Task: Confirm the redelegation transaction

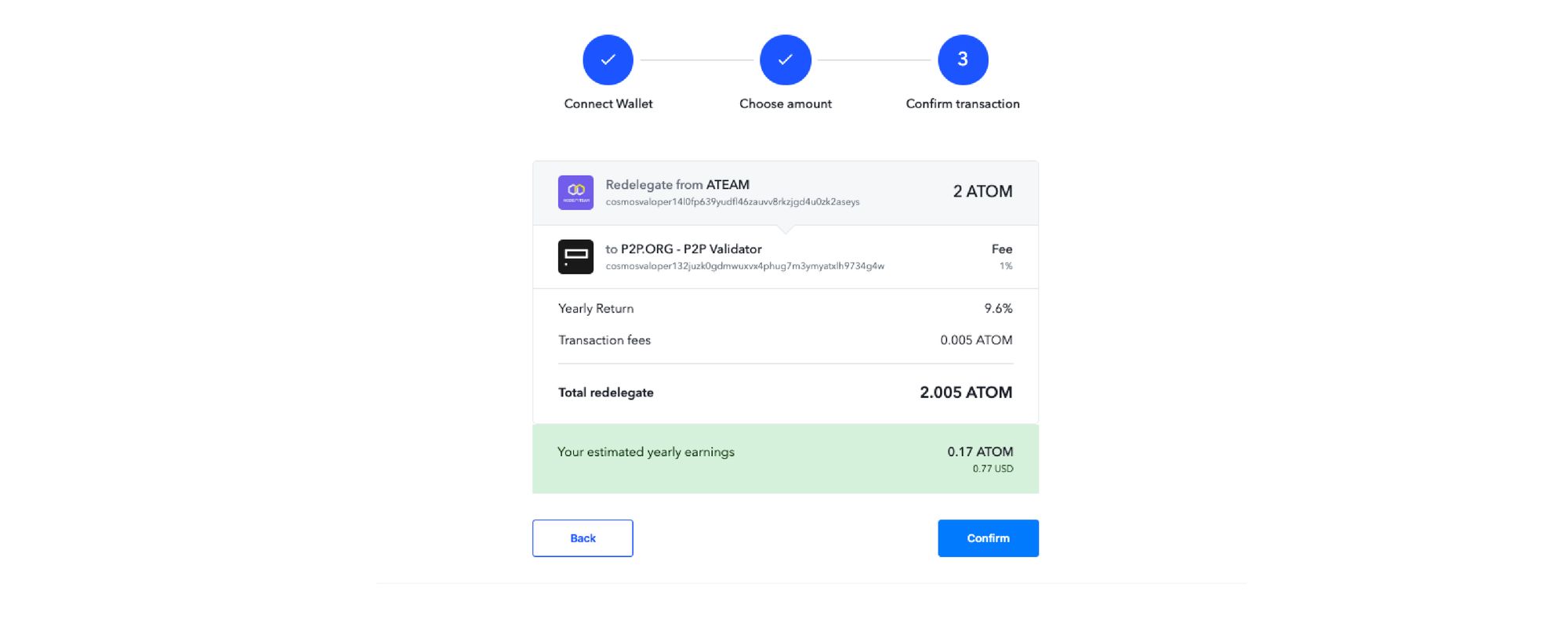Action: (988, 538)
